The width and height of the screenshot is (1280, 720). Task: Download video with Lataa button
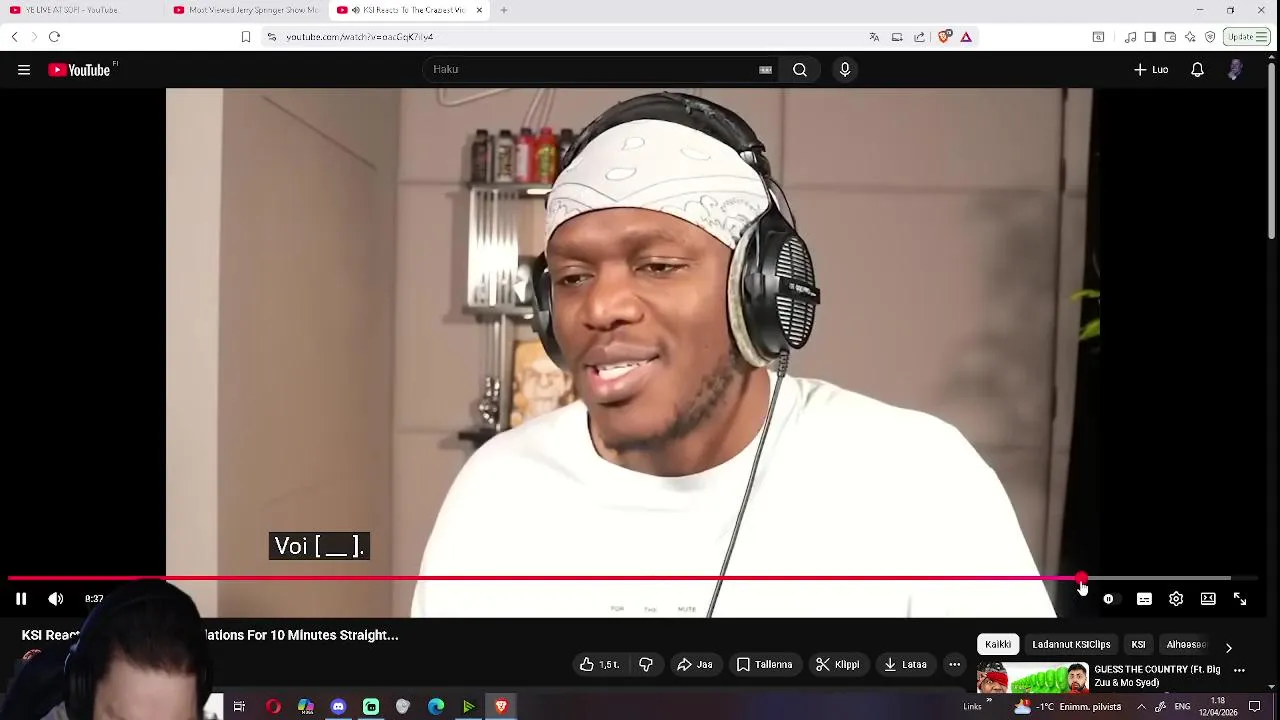click(906, 664)
